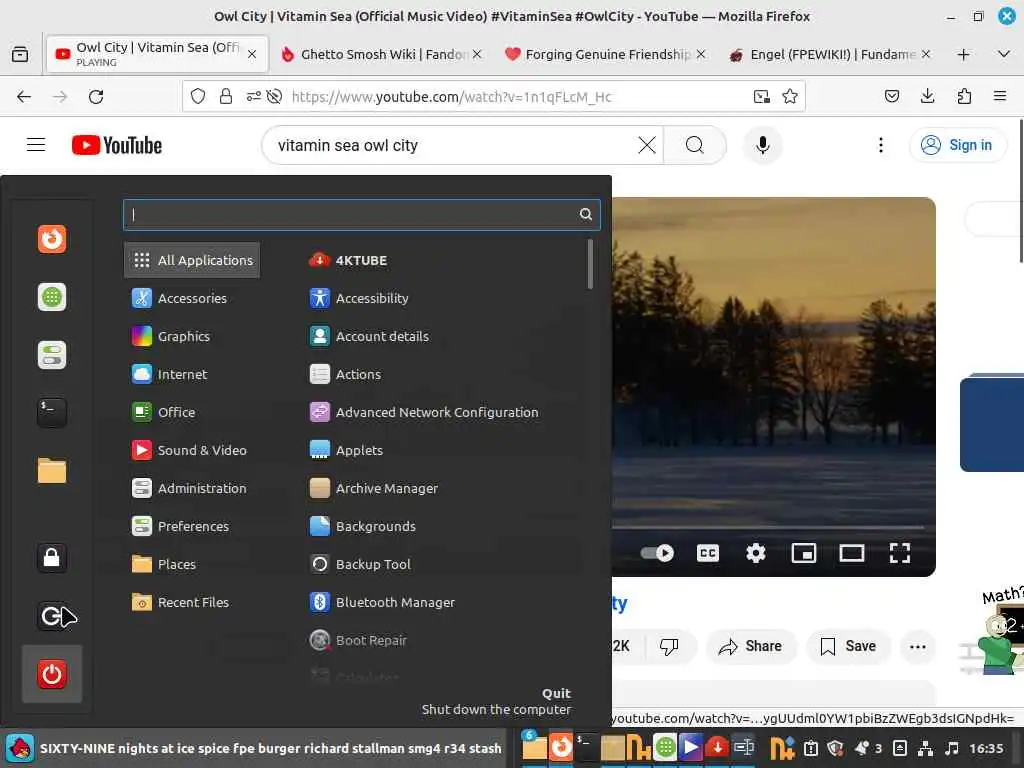Clear the YouTube search query
This screenshot has height=768, width=1024.
[x=647, y=145]
